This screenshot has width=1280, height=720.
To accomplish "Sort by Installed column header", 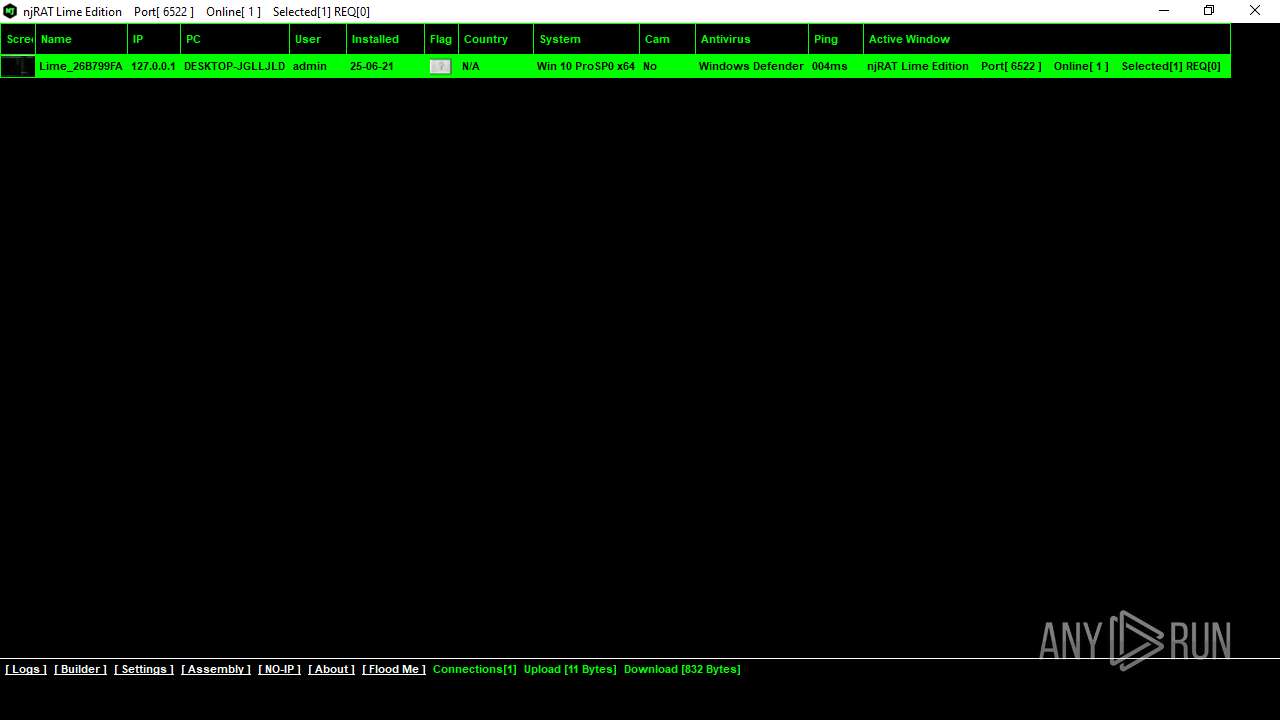I will [385, 39].
